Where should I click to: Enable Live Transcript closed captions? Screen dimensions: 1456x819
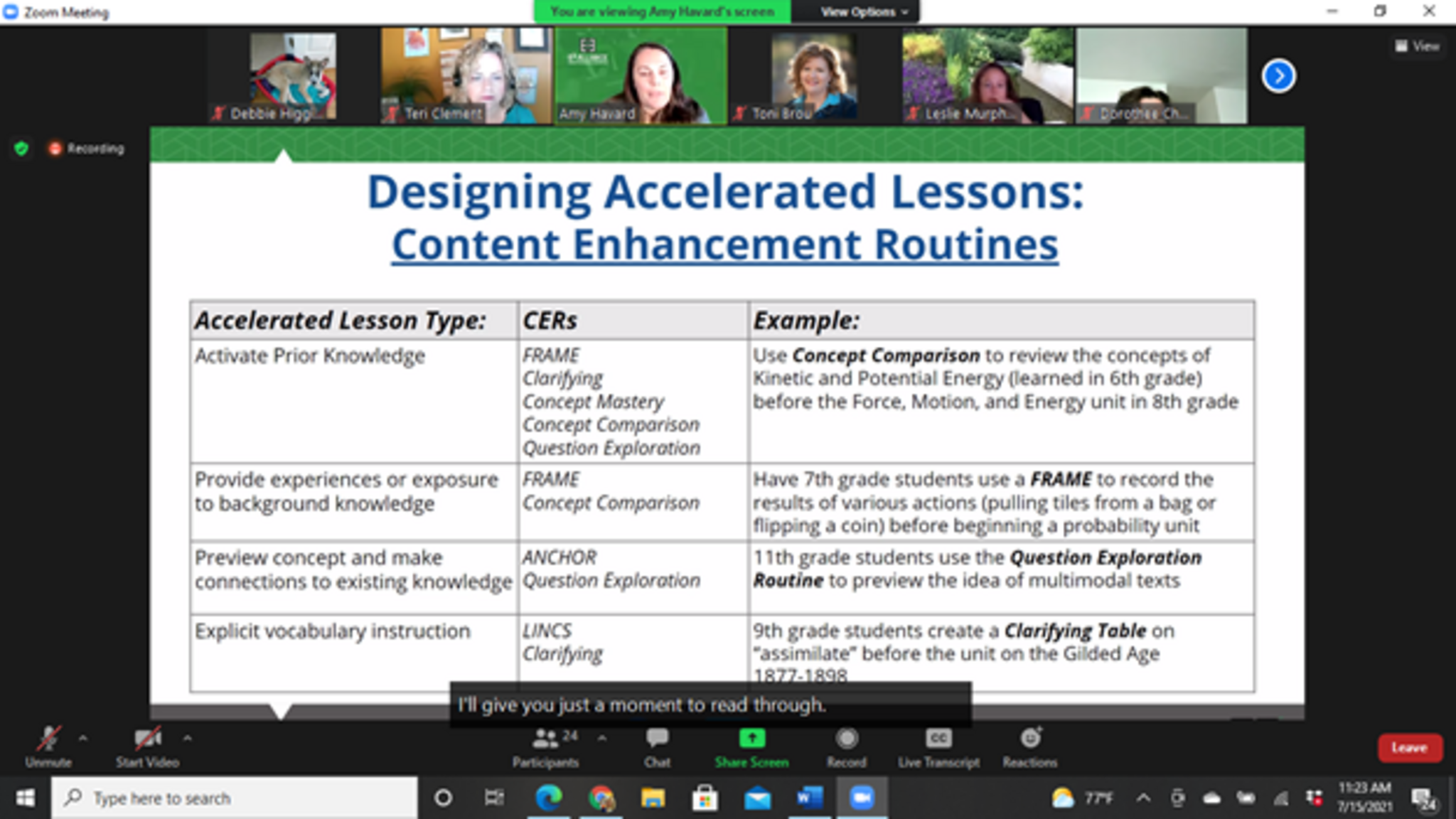(938, 739)
